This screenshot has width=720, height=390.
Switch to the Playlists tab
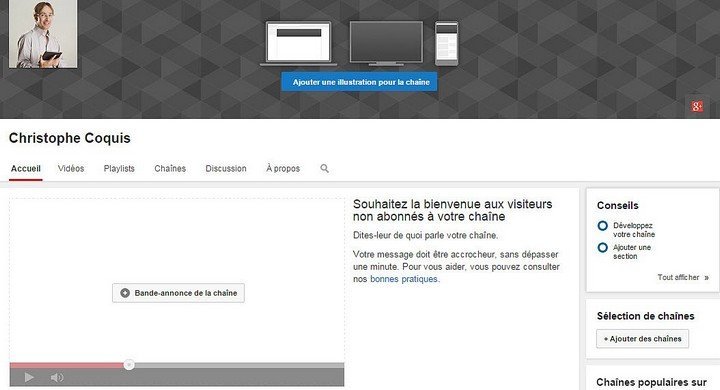pos(119,169)
